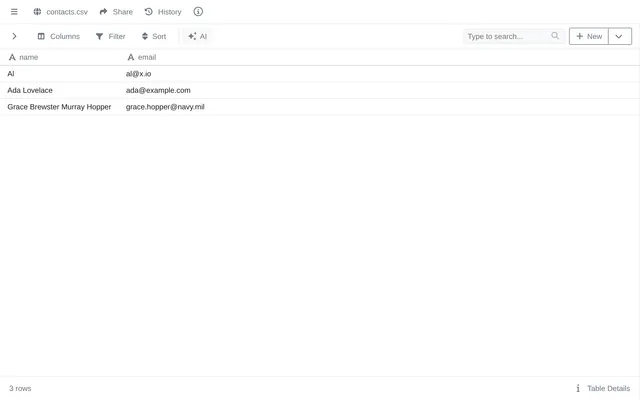Open the hamburger menu
This screenshot has height=400, width=640.
pyautogui.click(x=14, y=12)
